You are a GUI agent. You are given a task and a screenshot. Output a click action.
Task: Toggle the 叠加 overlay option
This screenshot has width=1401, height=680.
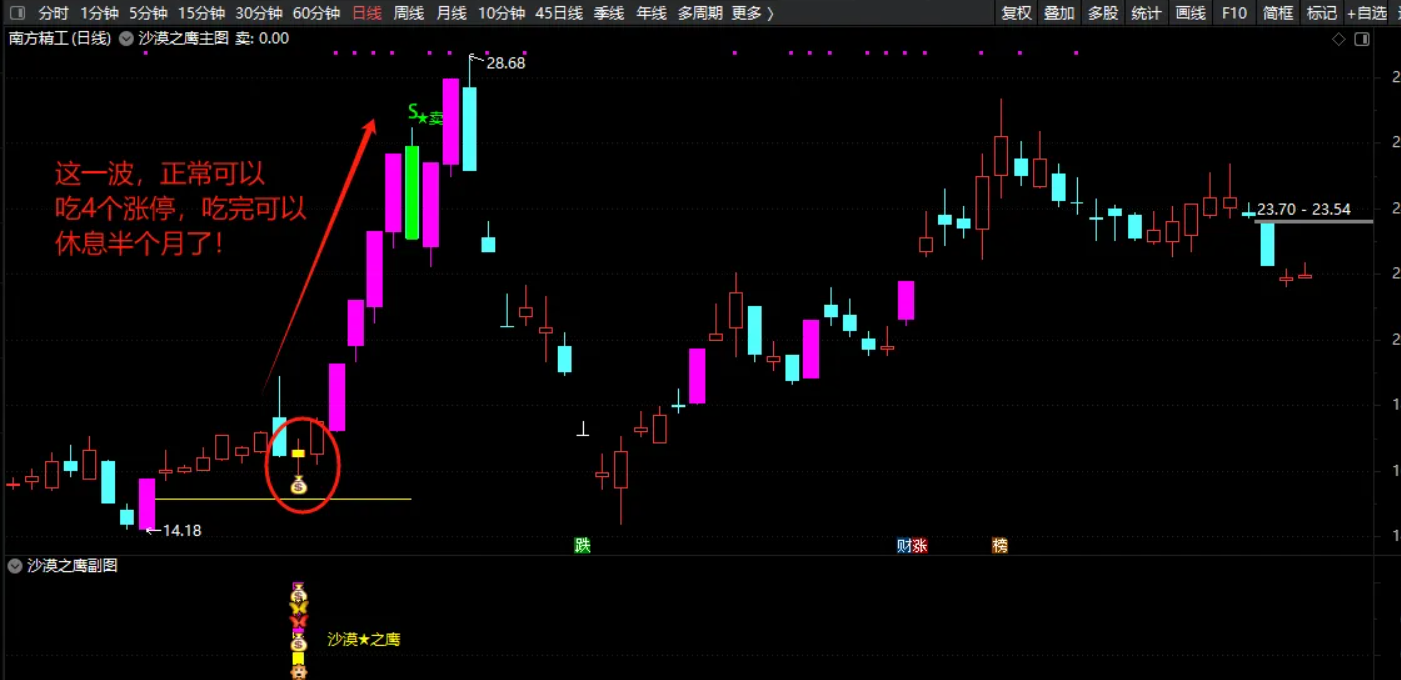tap(1059, 13)
